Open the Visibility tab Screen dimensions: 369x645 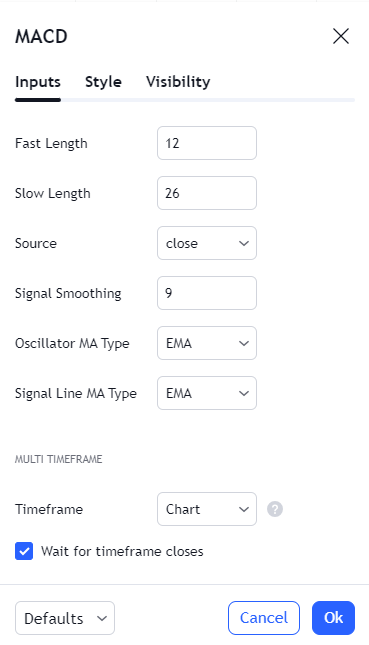[x=178, y=82]
